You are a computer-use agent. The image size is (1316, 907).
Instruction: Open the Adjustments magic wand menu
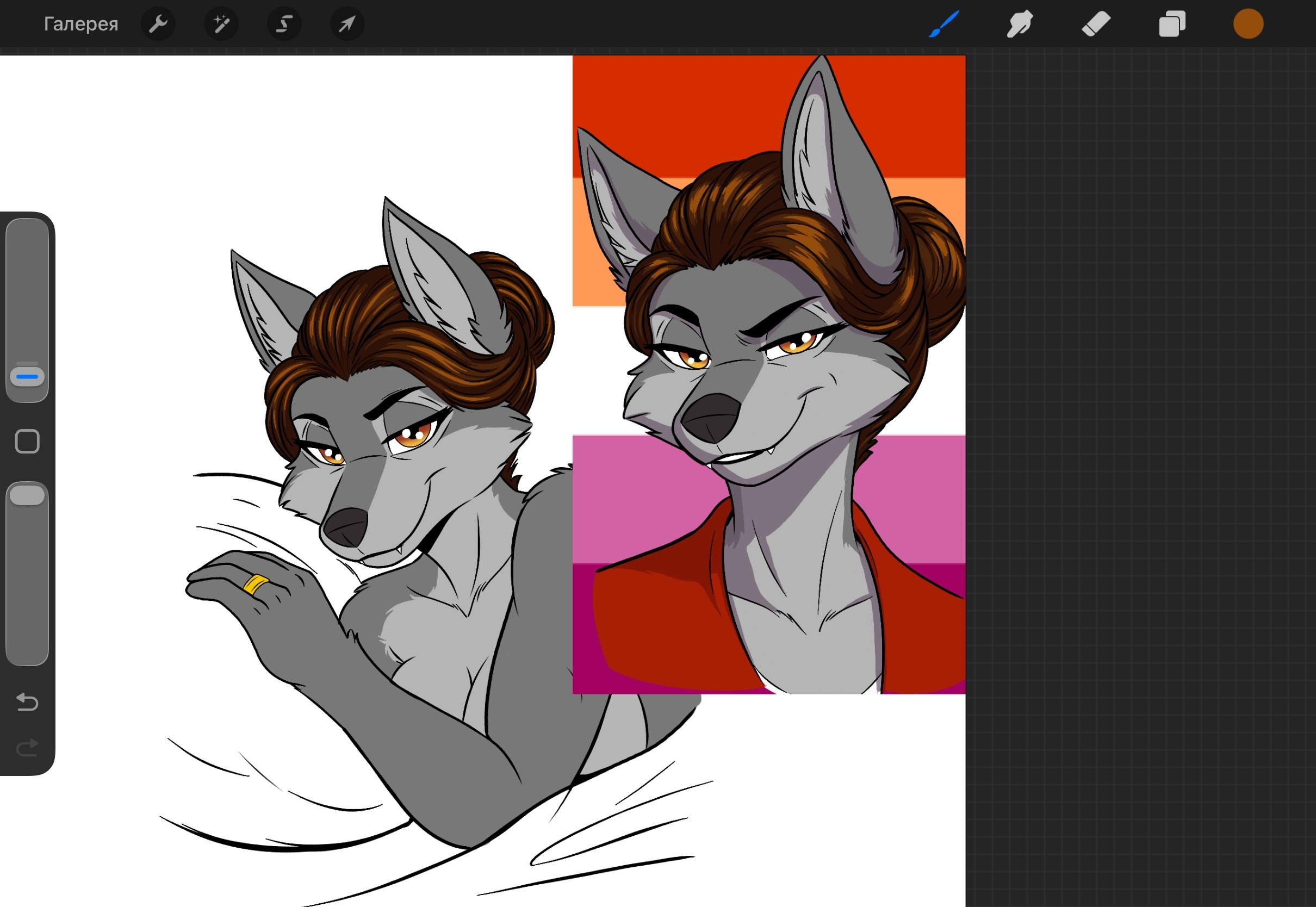pos(221,24)
